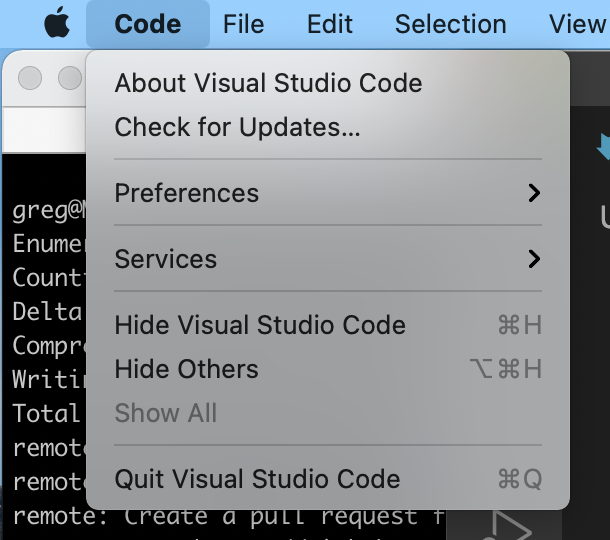Screen dimensions: 610x540
Task: Choose Check for Updates…
Action: point(237,127)
